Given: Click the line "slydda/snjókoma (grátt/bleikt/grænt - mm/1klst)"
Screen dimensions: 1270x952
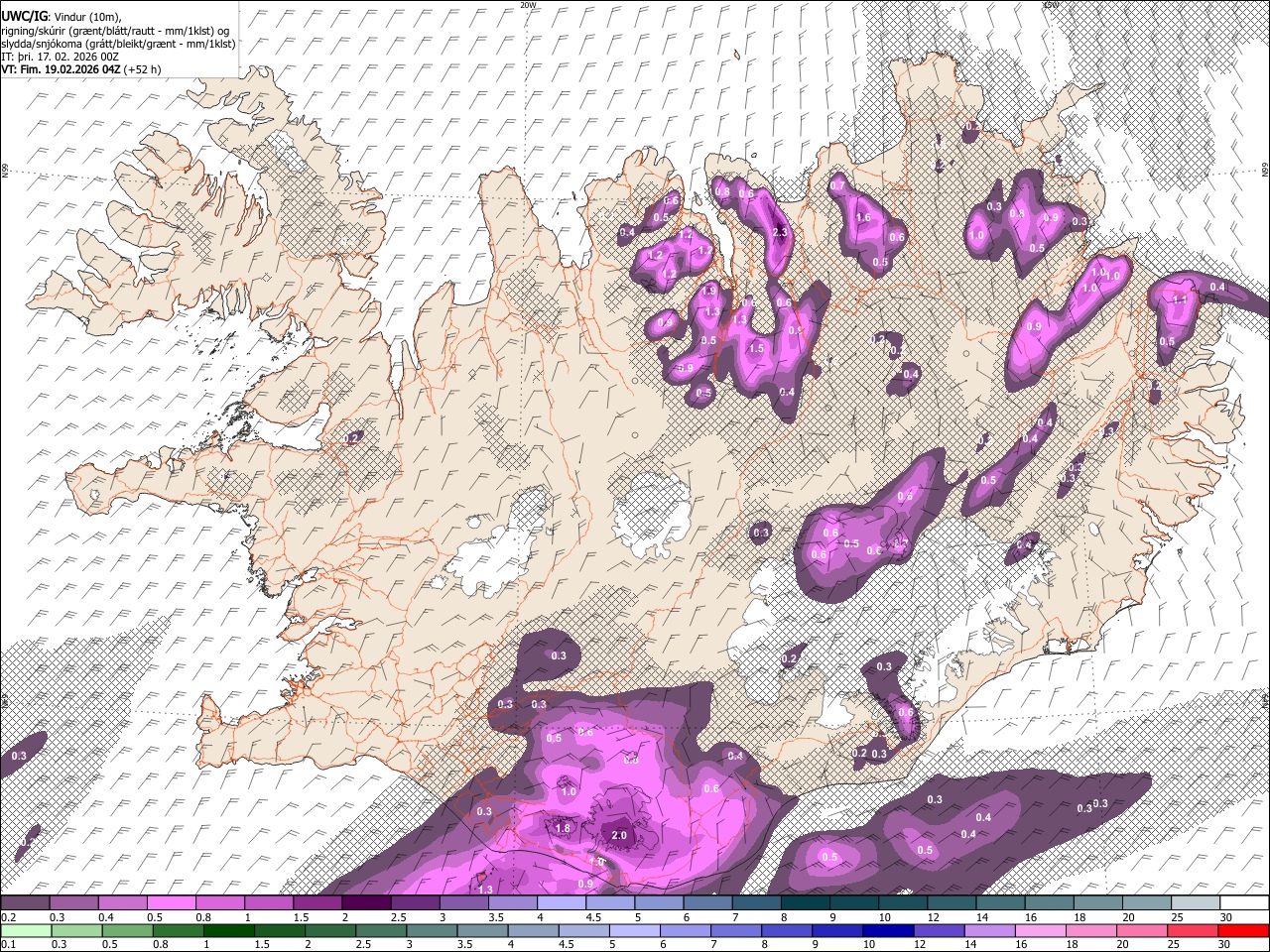Looking at the screenshot, I should 118,43.
